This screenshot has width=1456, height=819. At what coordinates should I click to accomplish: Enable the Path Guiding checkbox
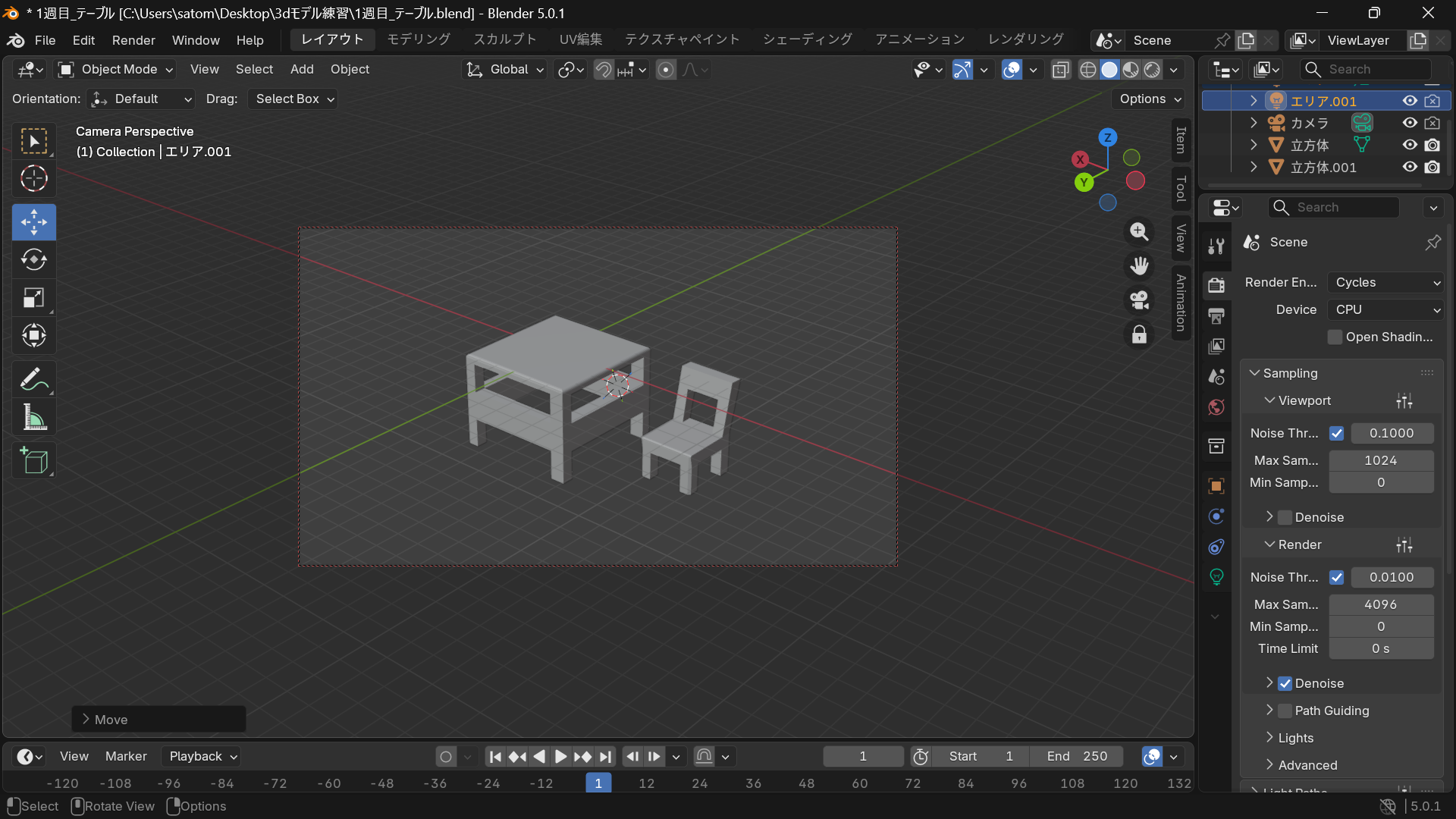click(x=1285, y=711)
